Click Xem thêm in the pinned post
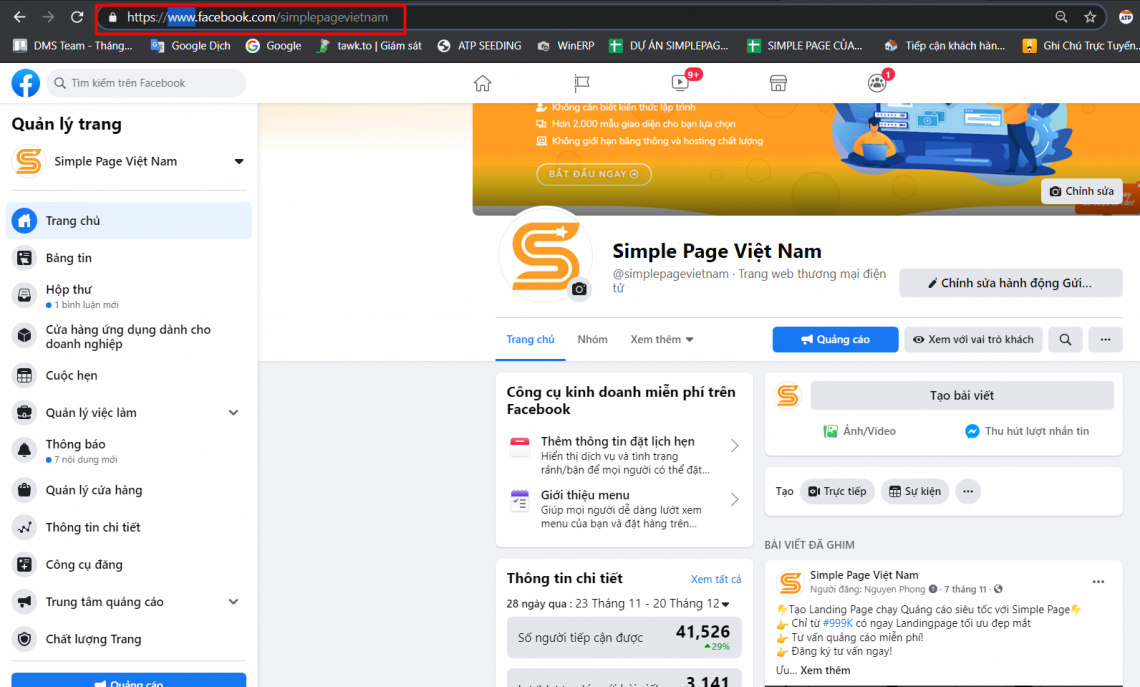Image resolution: width=1140 pixels, height=687 pixels. pos(825,670)
